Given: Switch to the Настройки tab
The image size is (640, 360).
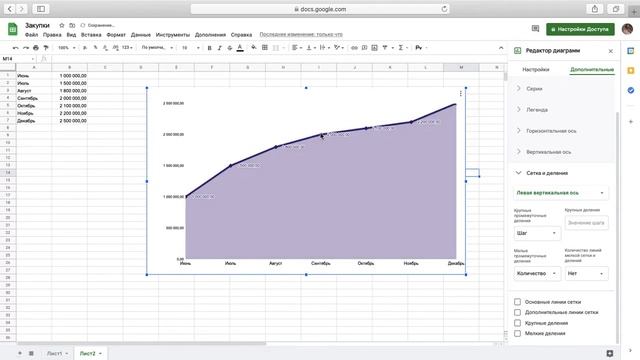Looking at the screenshot, I should point(536,69).
